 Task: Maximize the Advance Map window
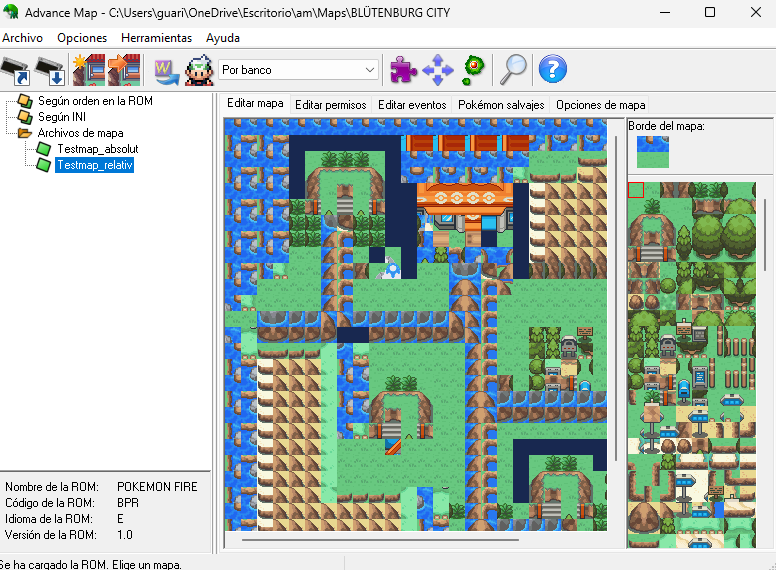tap(710, 12)
